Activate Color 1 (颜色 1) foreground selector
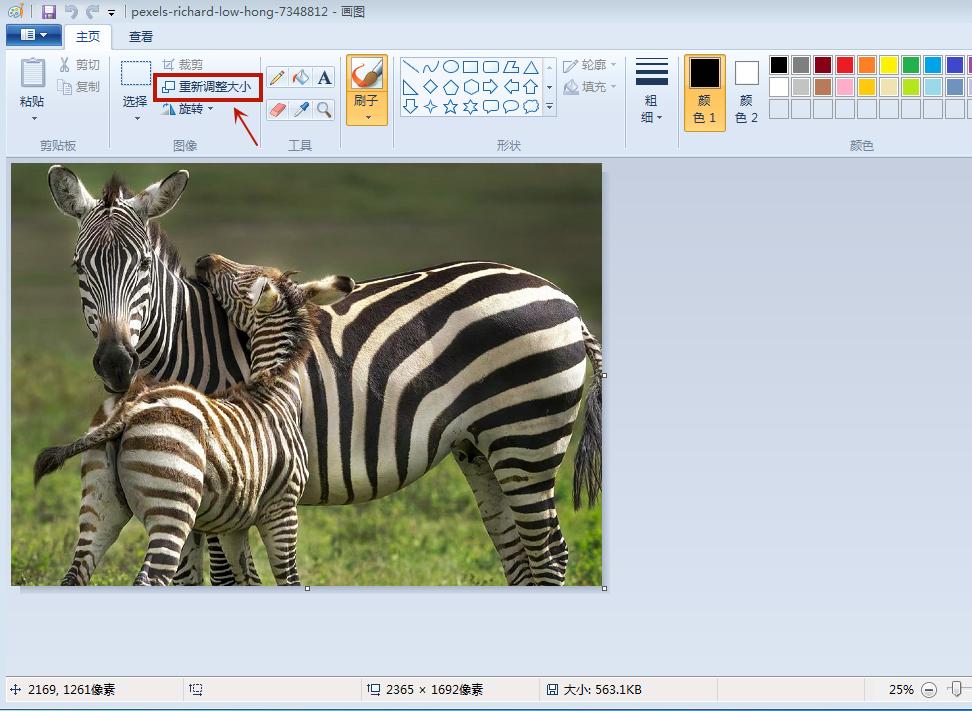The width and height of the screenshot is (972, 711). (x=704, y=92)
